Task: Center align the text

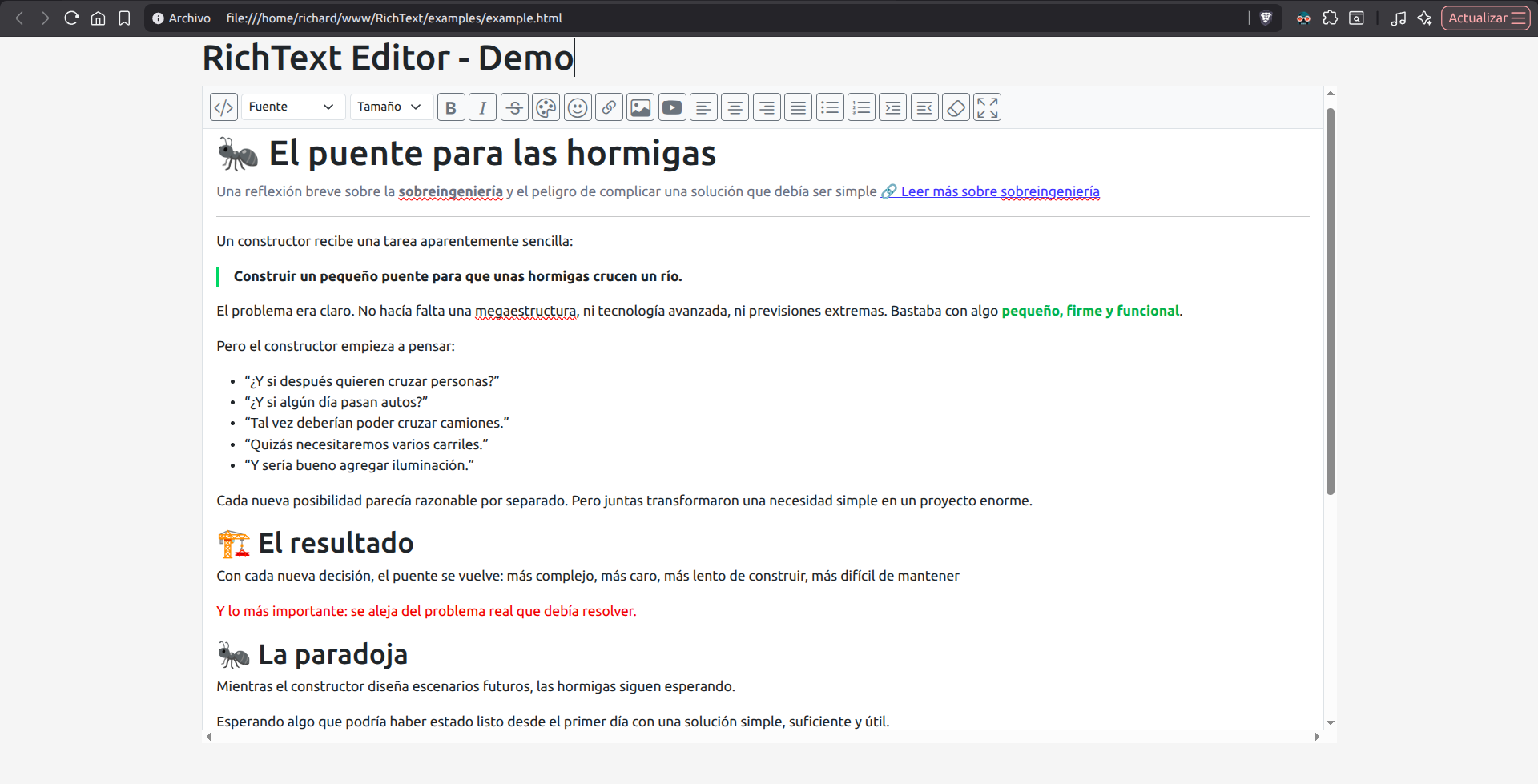Action: click(x=735, y=107)
